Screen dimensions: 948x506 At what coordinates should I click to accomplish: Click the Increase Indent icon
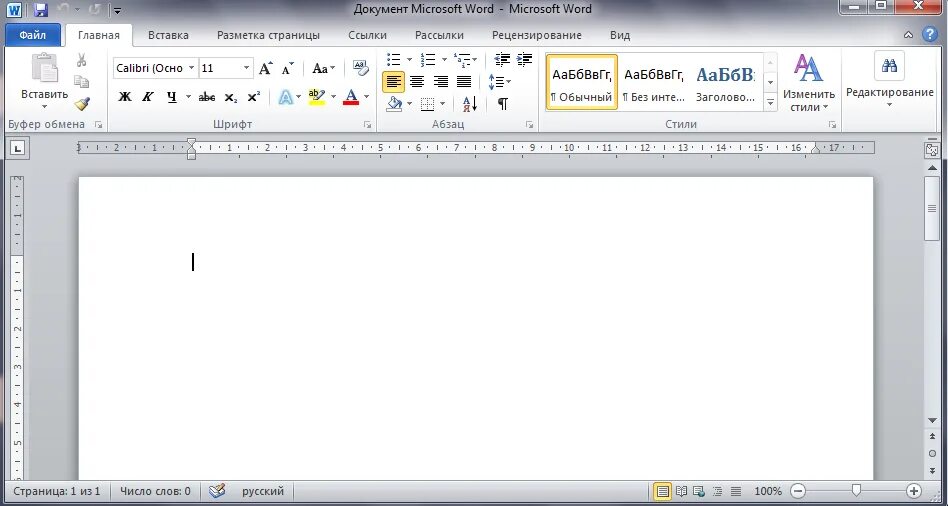[x=524, y=59]
